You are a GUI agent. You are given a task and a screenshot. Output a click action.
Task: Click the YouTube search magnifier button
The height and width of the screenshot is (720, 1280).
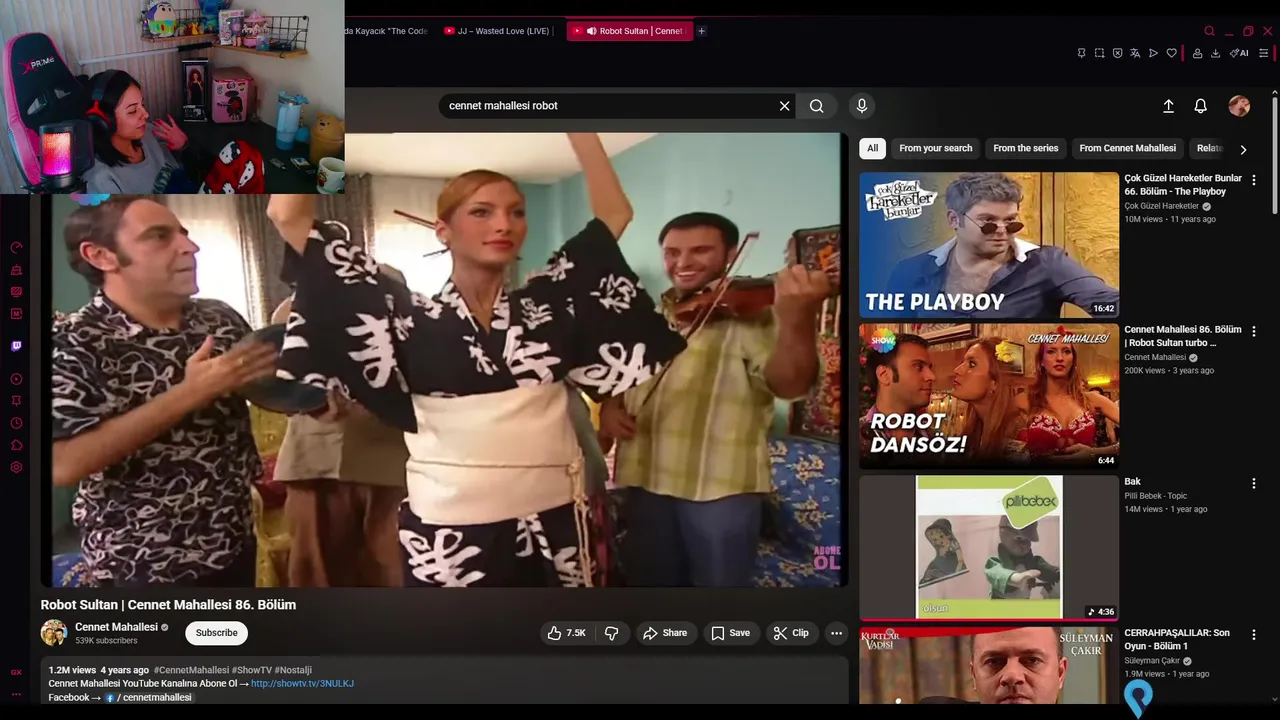[x=816, y=105]
